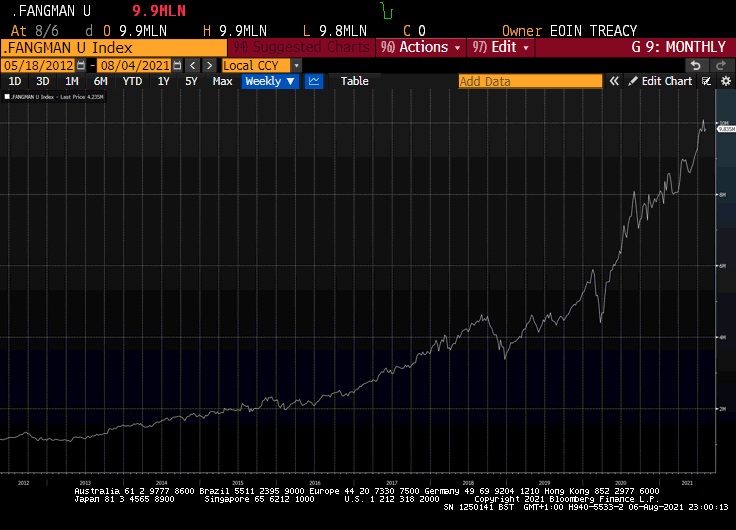Click the undo arrow icon
This screenshot has height=530, width=736.
click(x=696, y=65)
